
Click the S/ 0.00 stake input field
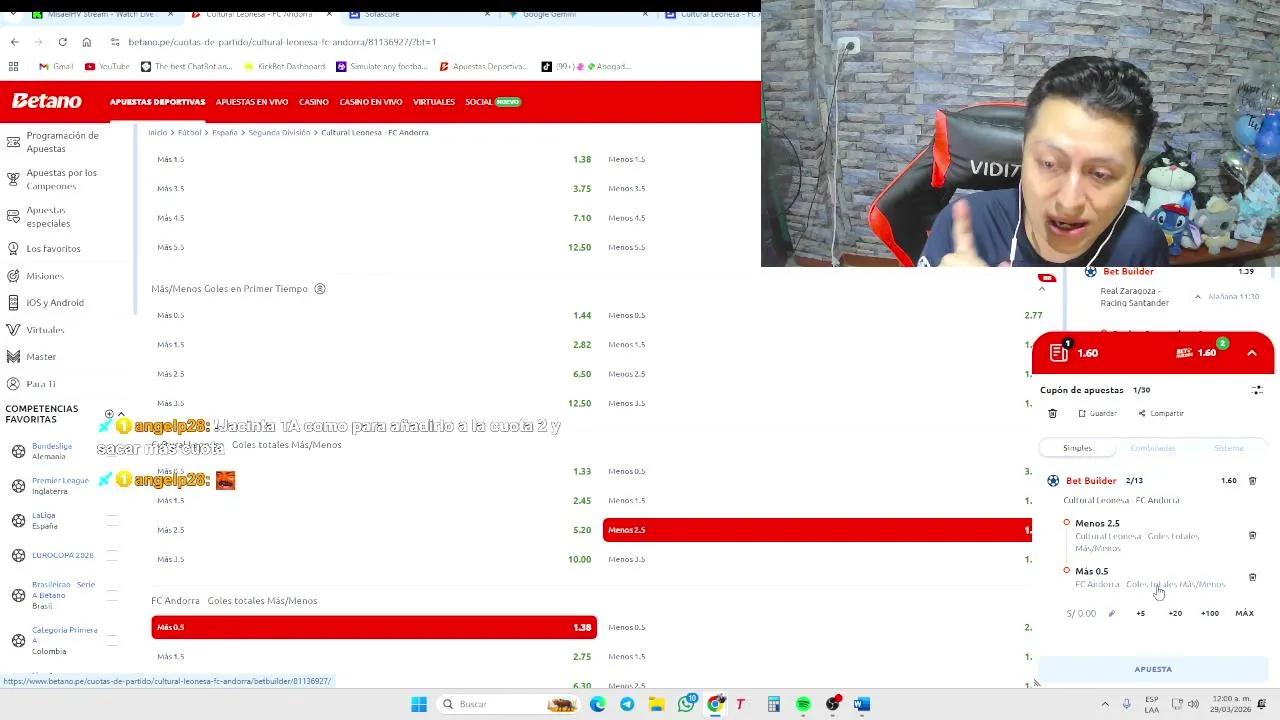click(1081, 613)
